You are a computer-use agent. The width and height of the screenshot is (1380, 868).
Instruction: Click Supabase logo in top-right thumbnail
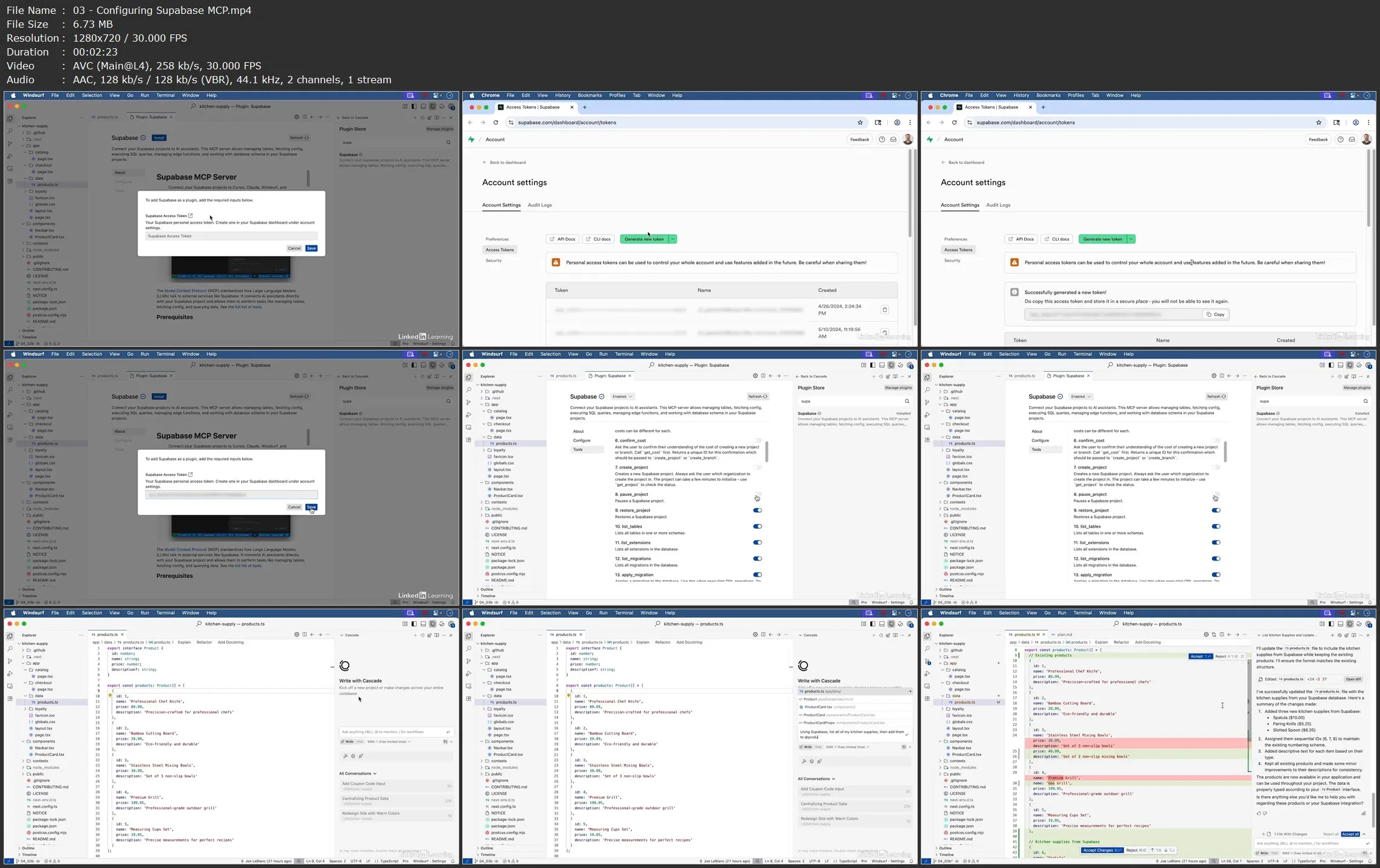[x=930, y=139]
